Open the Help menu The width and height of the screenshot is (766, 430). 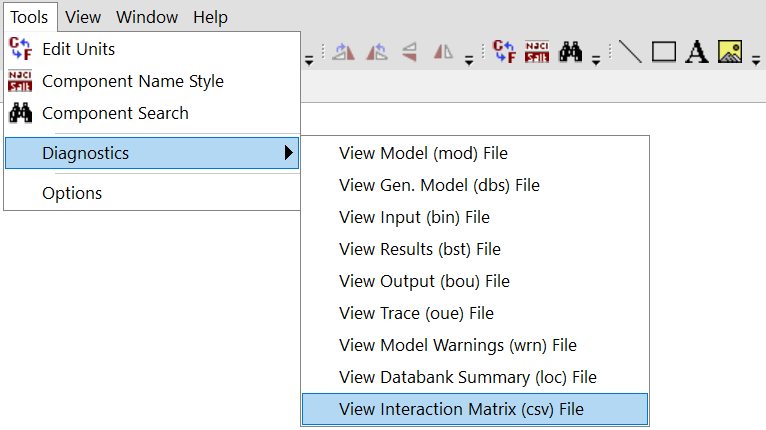[210, 17]
